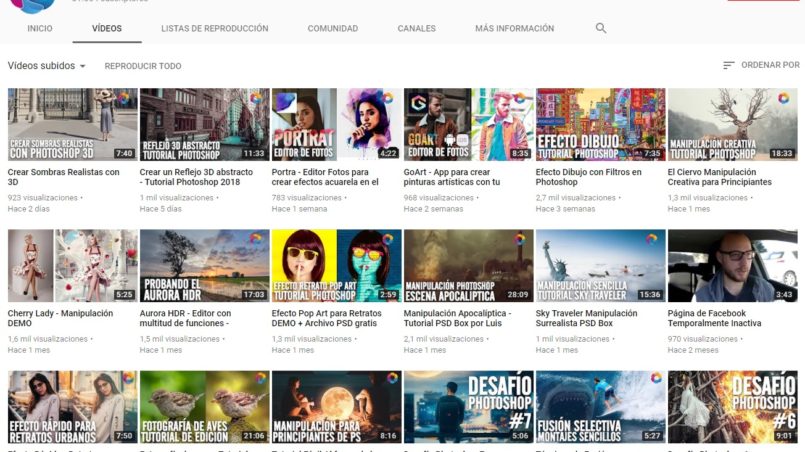Click title Aurora HDR - Editor con multitud
The image size is (805, 452).
pyautogui.click(x=185, y=318)
